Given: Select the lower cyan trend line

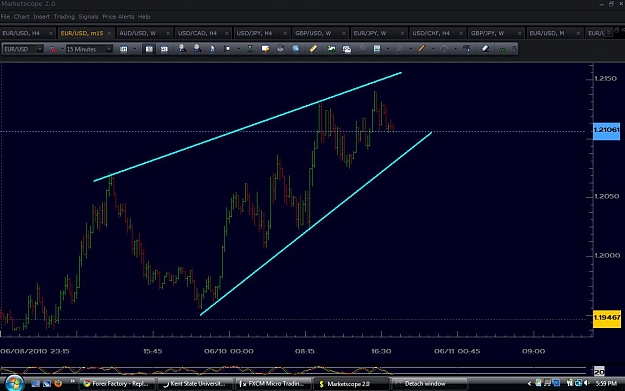Looking at the screenshot, I should click(x=316, y=224).
